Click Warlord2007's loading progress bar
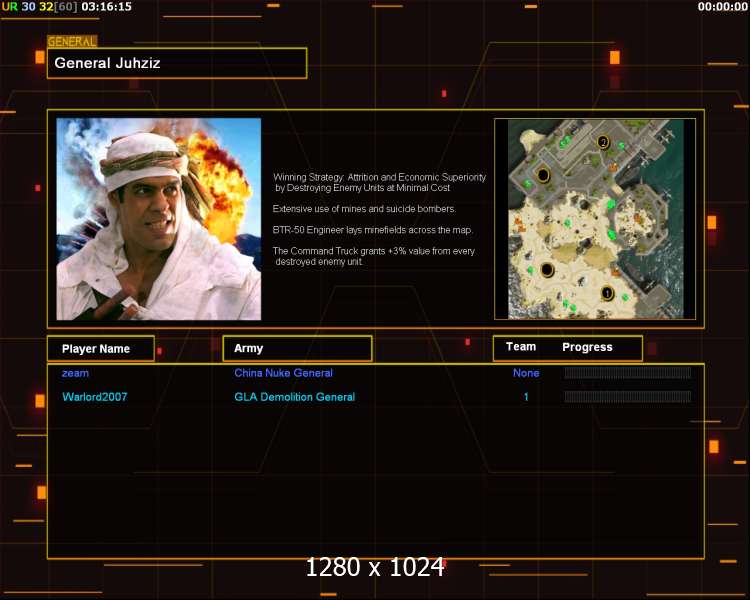 coord(628,396)
